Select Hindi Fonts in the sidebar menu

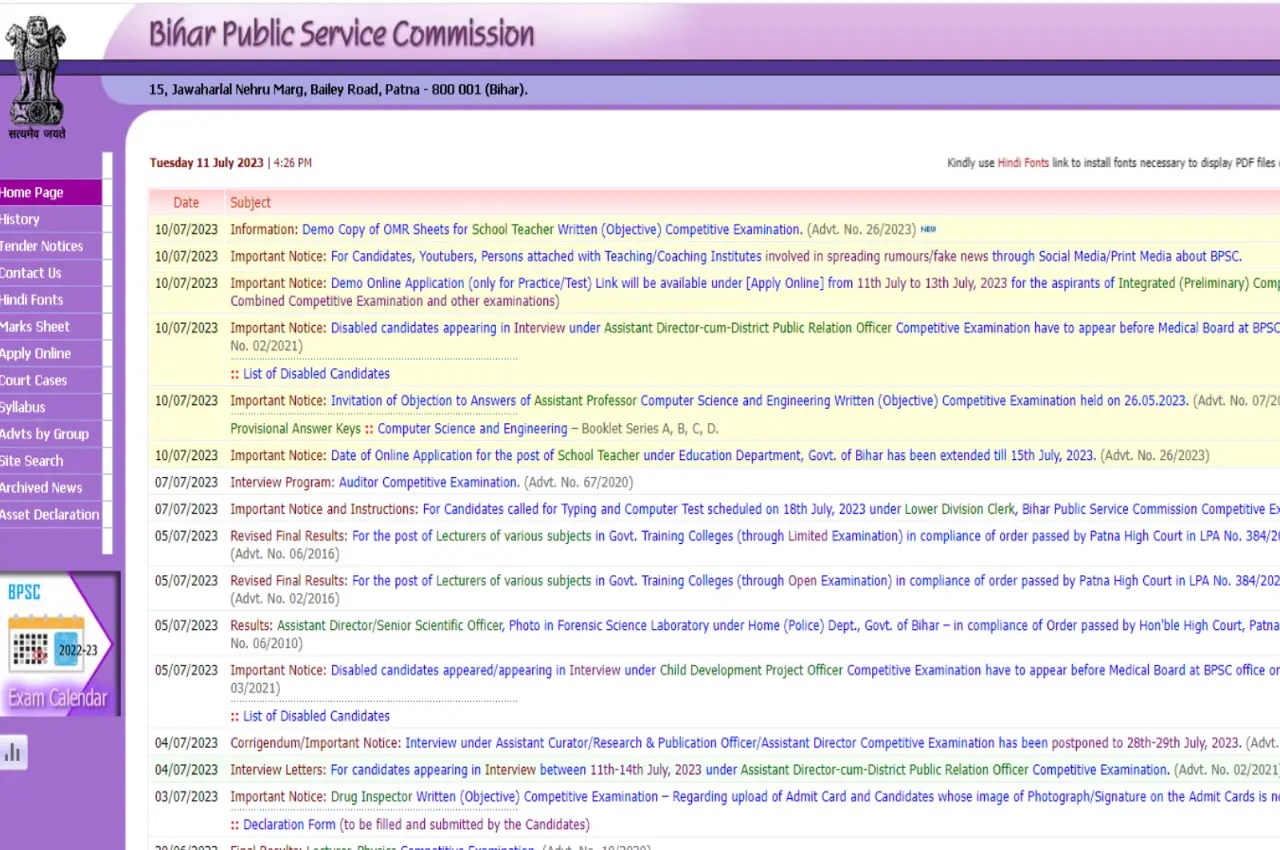click(50, 300)
